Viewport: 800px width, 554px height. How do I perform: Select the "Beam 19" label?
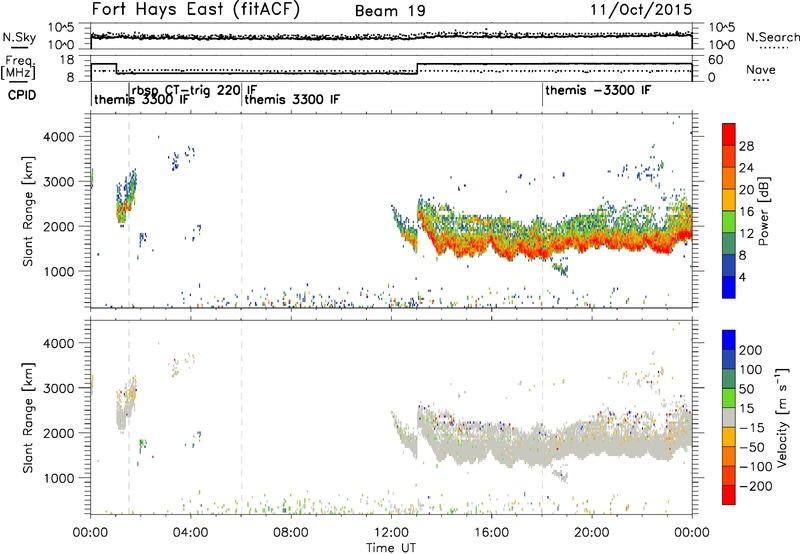click(x=390, y=11)
